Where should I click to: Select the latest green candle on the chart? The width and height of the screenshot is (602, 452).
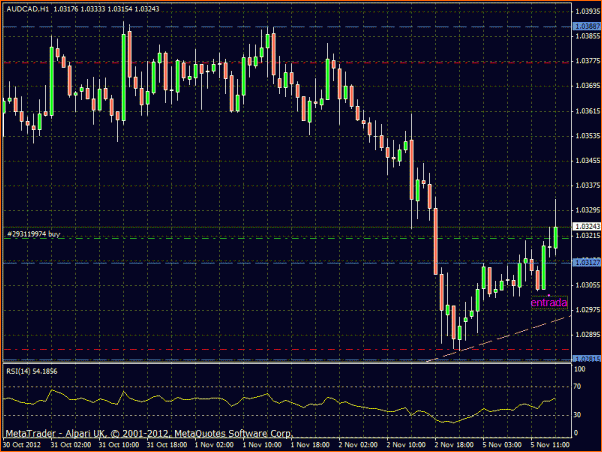[x=556, y=237]
